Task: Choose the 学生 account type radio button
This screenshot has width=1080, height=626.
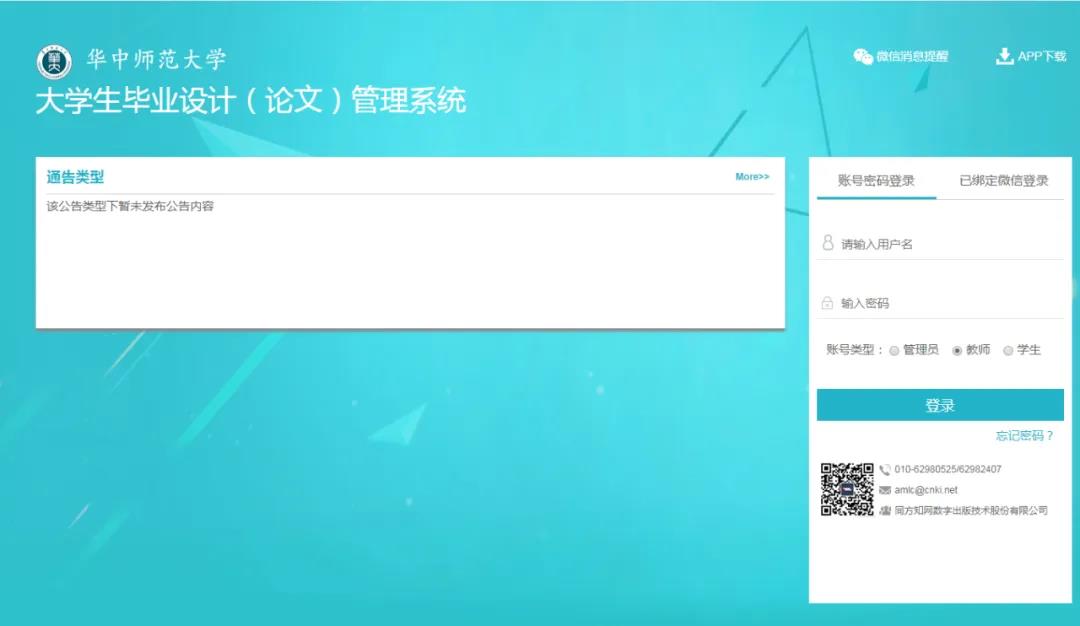Action: point(1008,351)
